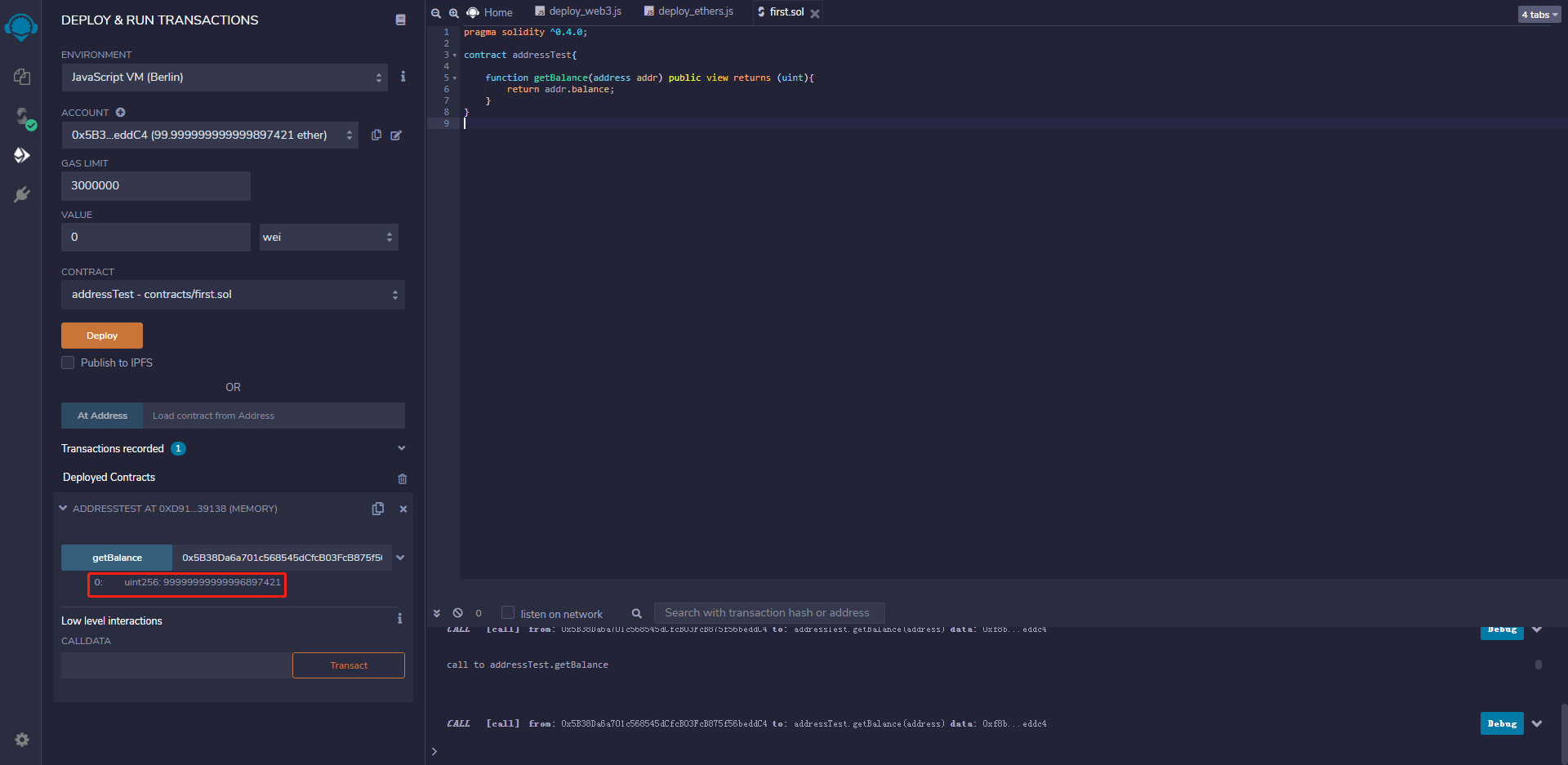Clear the terminal console icon
Image resolution: width=1568 pixels, height=765 pixels.
(458, 613)
